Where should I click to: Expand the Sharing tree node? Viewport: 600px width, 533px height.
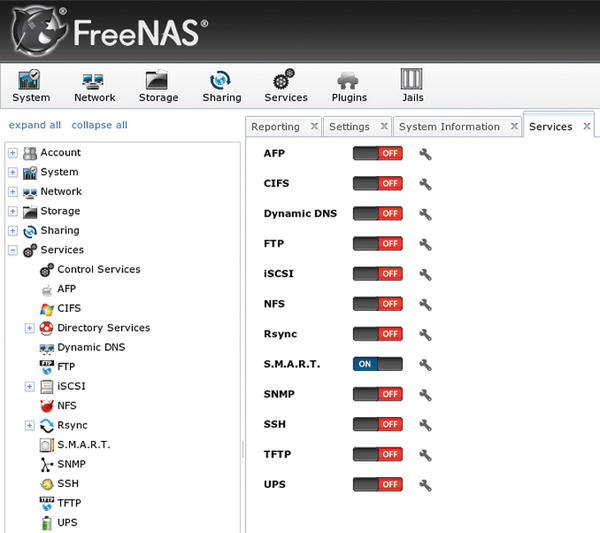pyautogui.click(x=13, y=231)
